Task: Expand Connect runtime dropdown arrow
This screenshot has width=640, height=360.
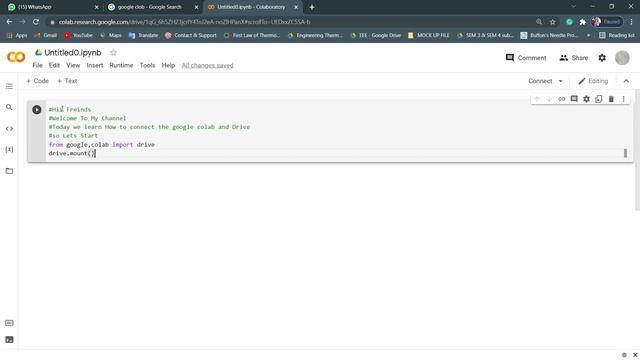Action: [x=560, y=81]
